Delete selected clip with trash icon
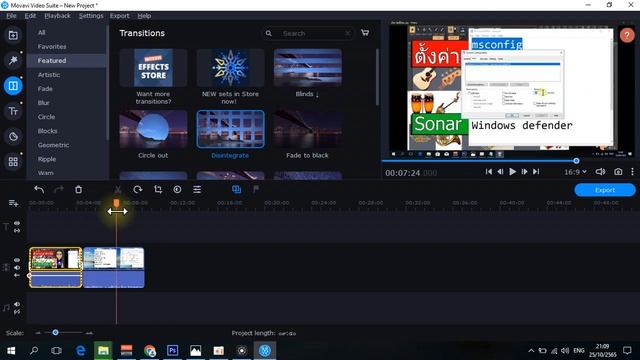Viewport: 640px width, 360px height. click(x=78, y=189)
